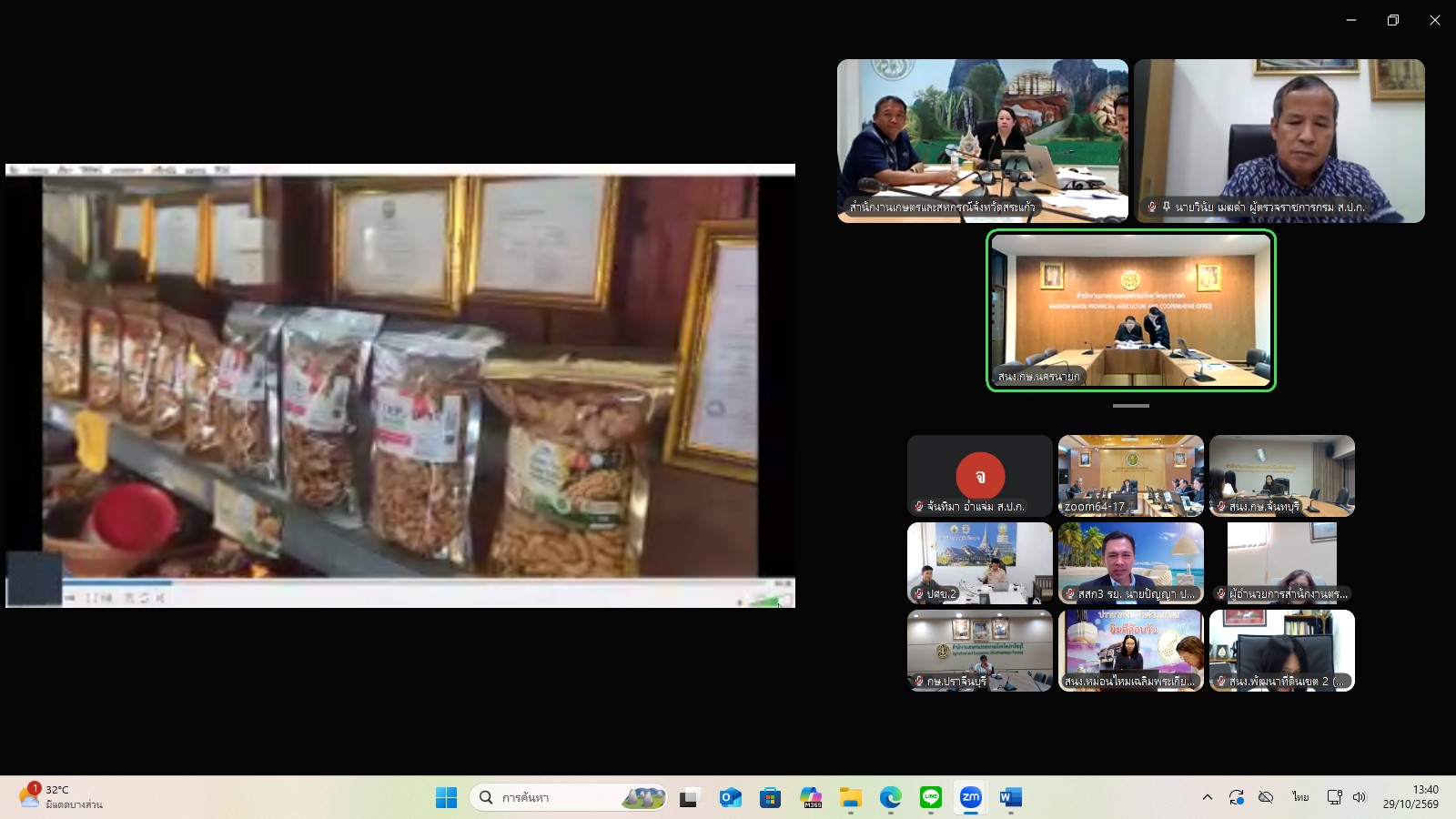
Task: Select the shared video of snack packages
Action: tap(400, 386)
